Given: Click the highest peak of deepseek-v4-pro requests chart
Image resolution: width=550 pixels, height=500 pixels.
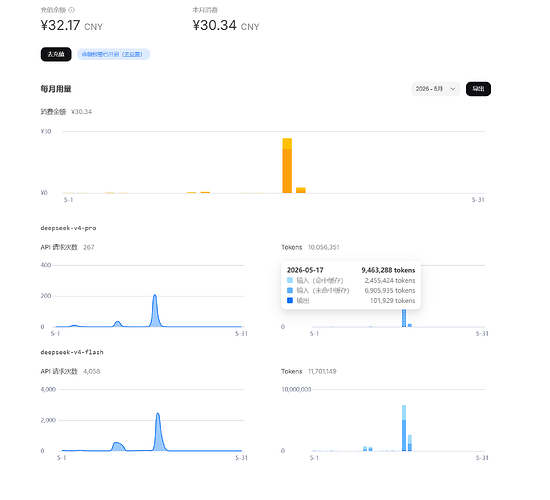Looking at the screenshot, I should point(155,295).
